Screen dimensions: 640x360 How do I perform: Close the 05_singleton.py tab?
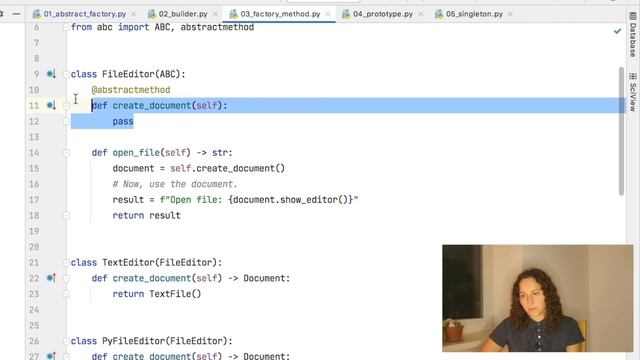[510, 14]
